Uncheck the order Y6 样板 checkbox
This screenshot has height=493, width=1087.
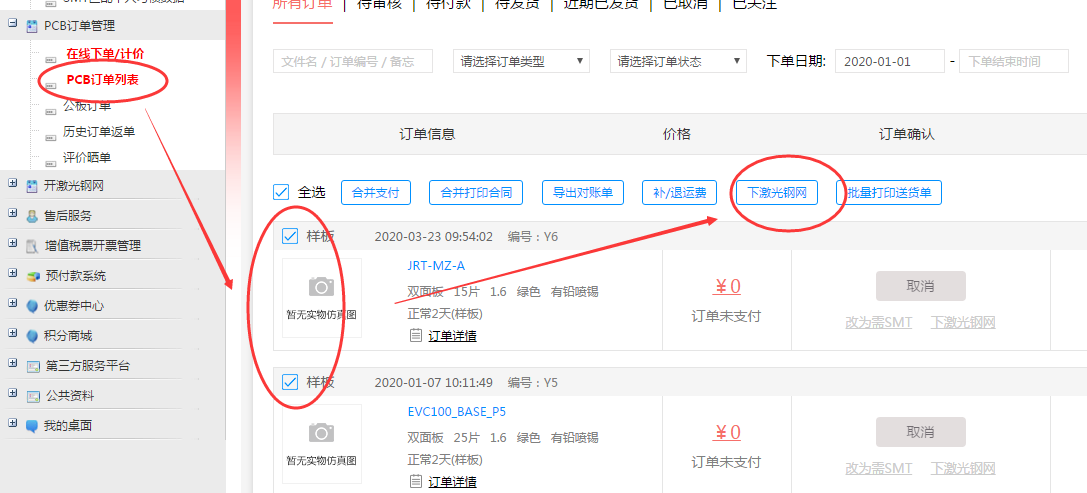tap(290, 237)
